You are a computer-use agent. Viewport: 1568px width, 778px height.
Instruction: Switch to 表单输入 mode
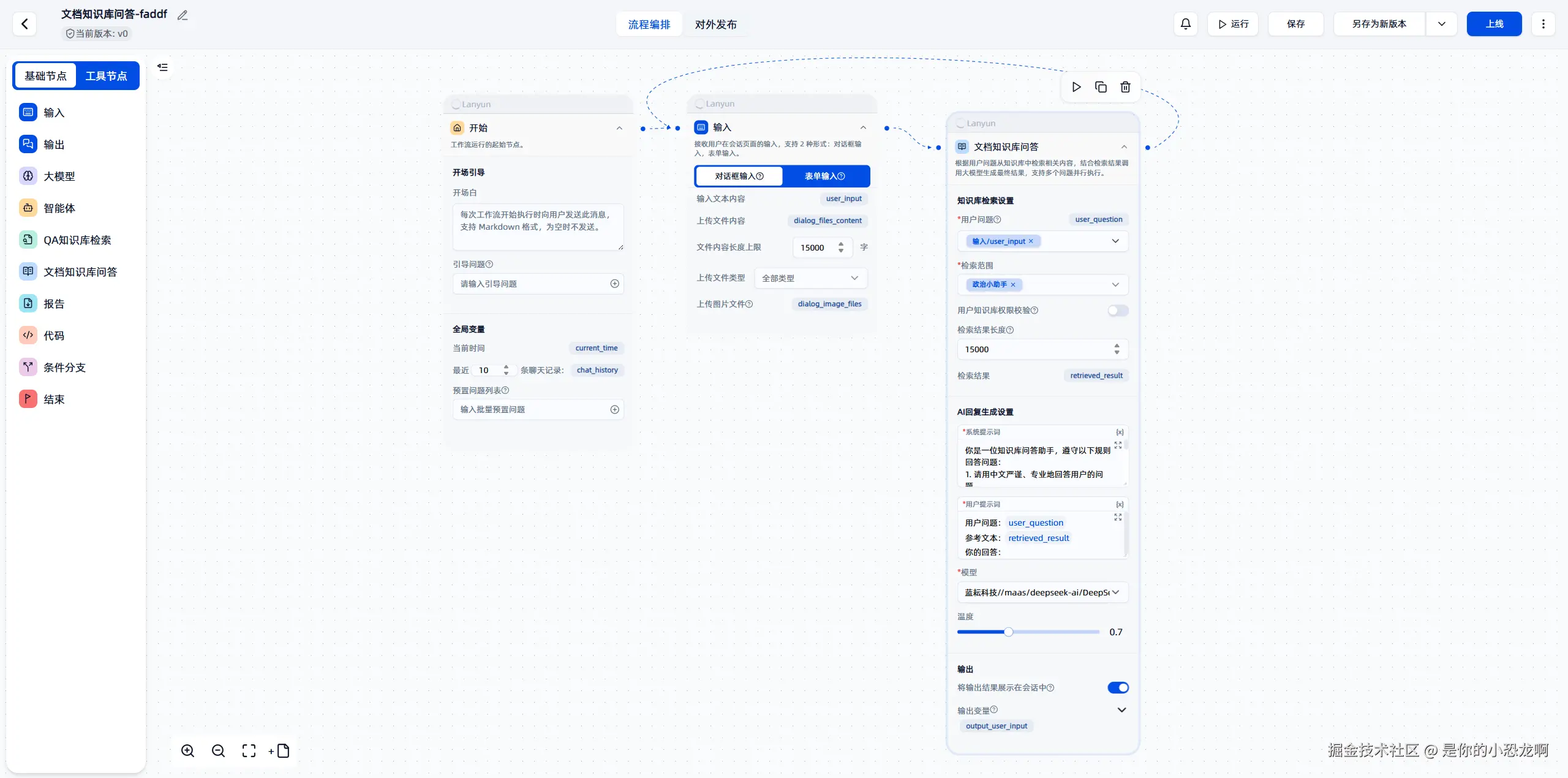[x=824, y=176]
